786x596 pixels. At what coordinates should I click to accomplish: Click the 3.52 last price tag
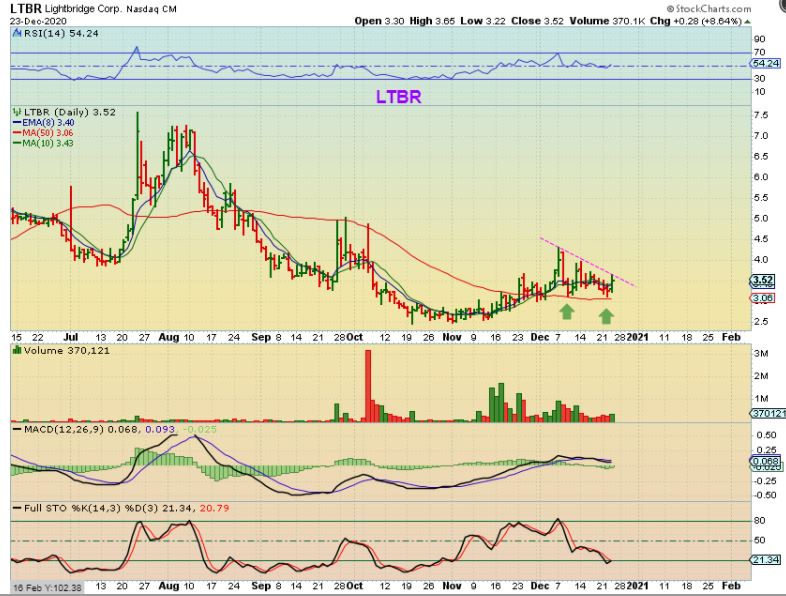[762, 280]
